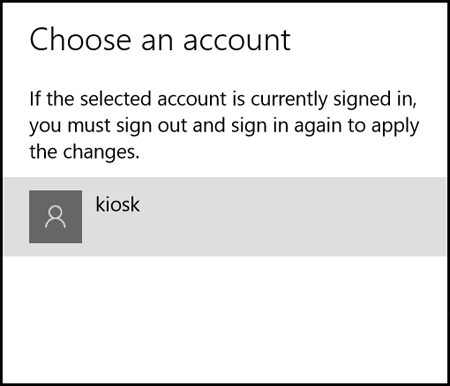Screen dimensions: 450x386
Task: Click the blank space right of heading
Action: point(367,40)
